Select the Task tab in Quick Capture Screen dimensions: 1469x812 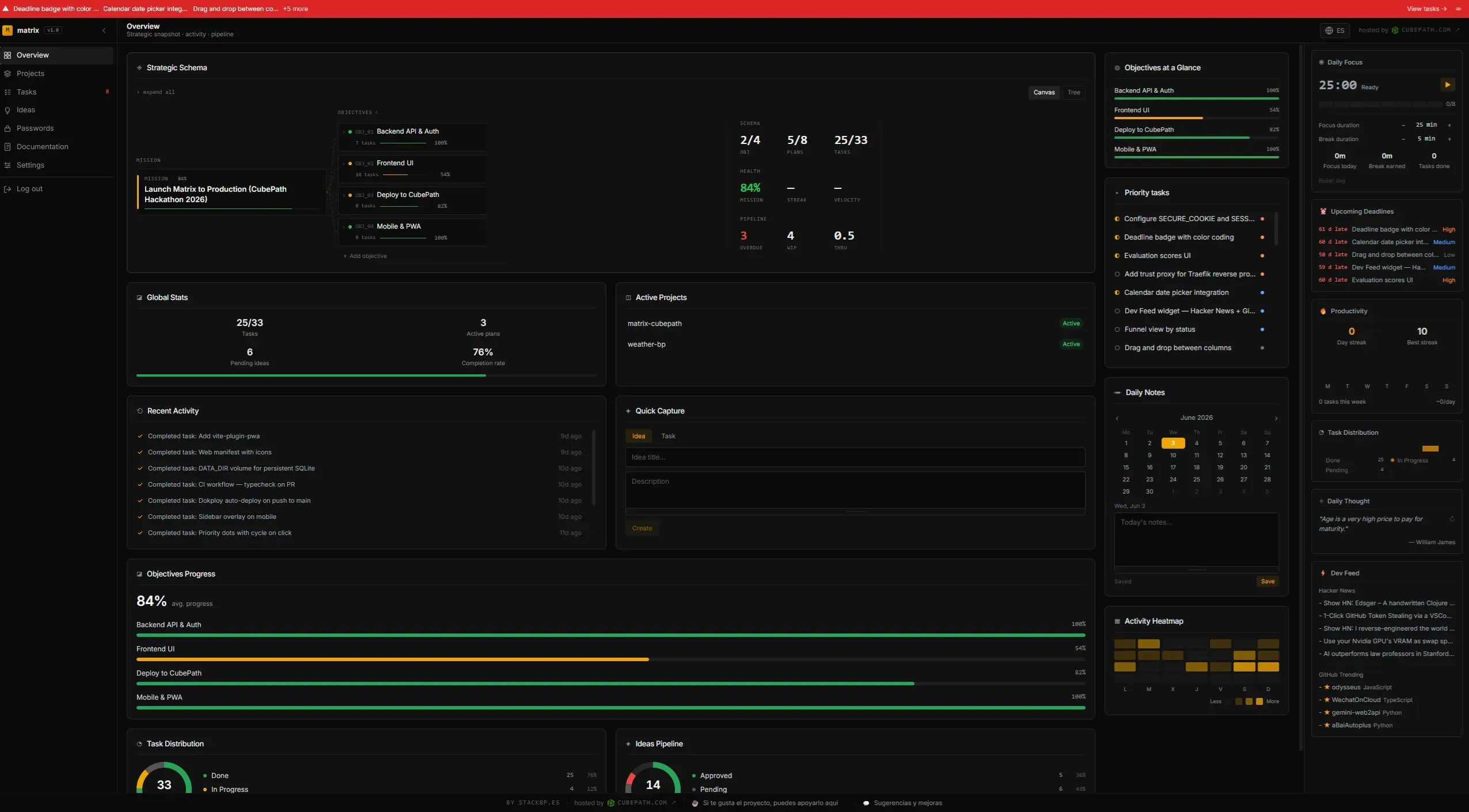pos(668,436)
